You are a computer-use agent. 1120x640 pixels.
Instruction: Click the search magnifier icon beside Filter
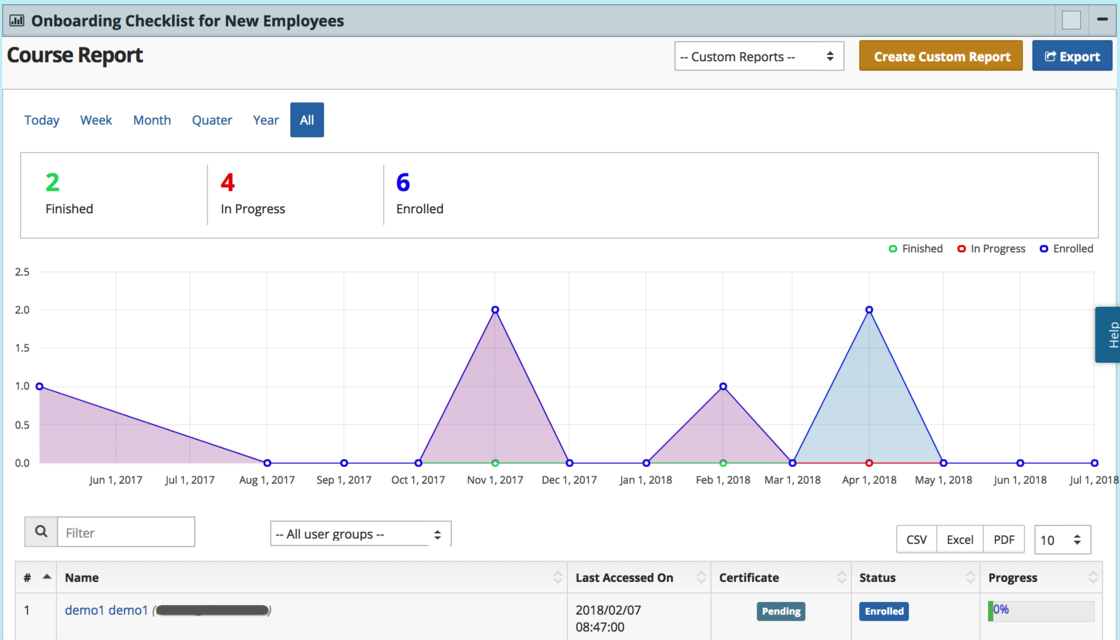tap(41, 532)
